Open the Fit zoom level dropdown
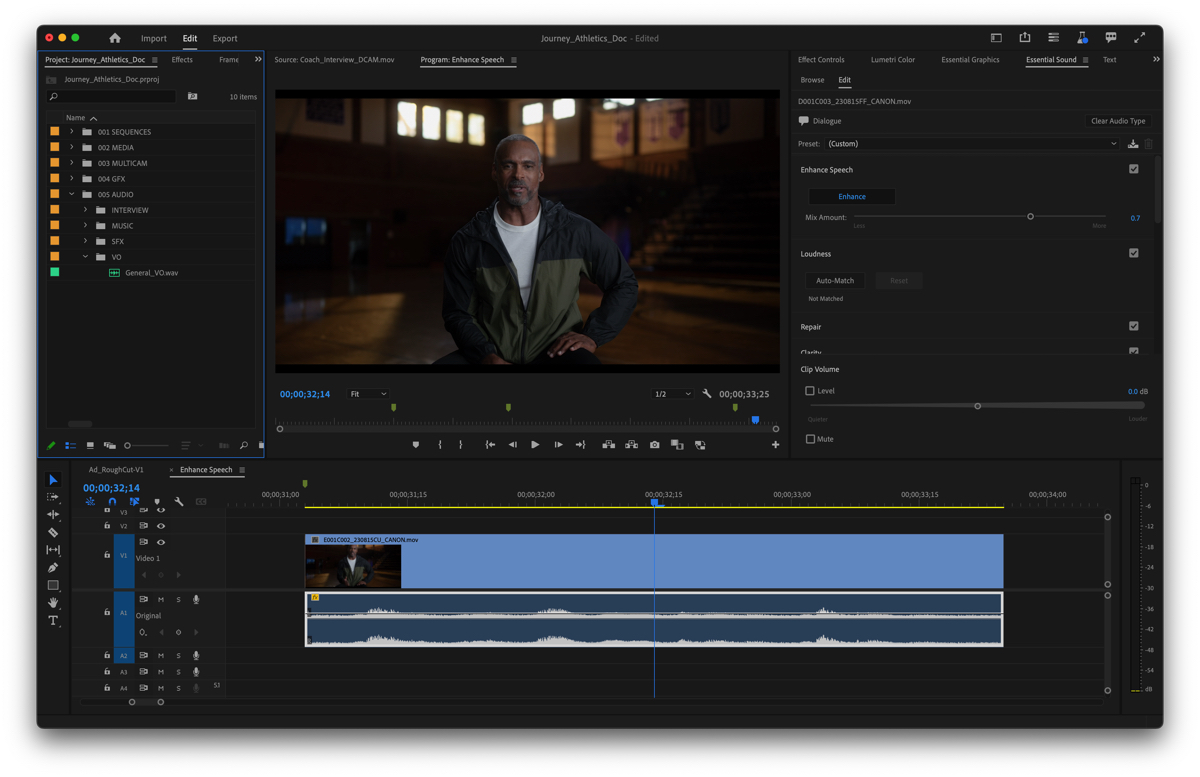This screenshot has width=1200, height=777. pyautogui.click(x=368, y=394)
